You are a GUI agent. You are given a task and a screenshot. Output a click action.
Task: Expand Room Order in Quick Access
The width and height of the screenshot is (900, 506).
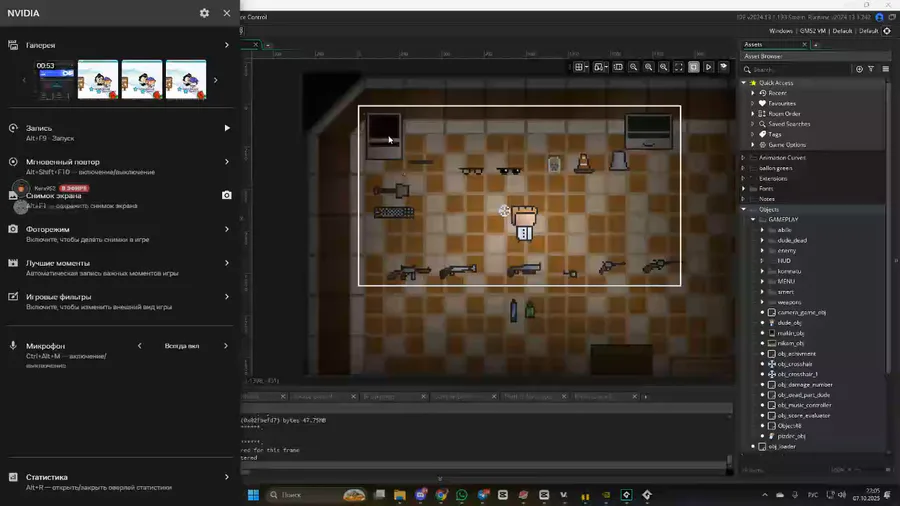tap(753, 114)
